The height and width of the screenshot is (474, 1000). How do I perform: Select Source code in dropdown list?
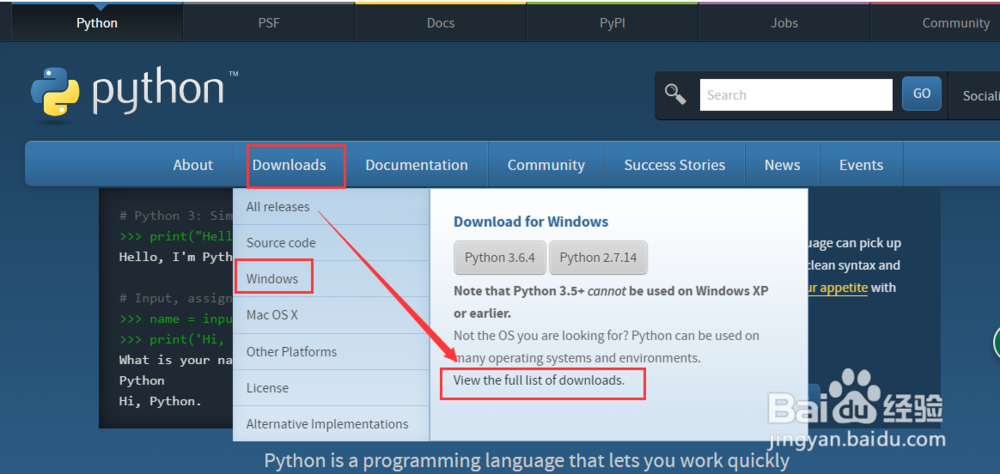(281, 243)
